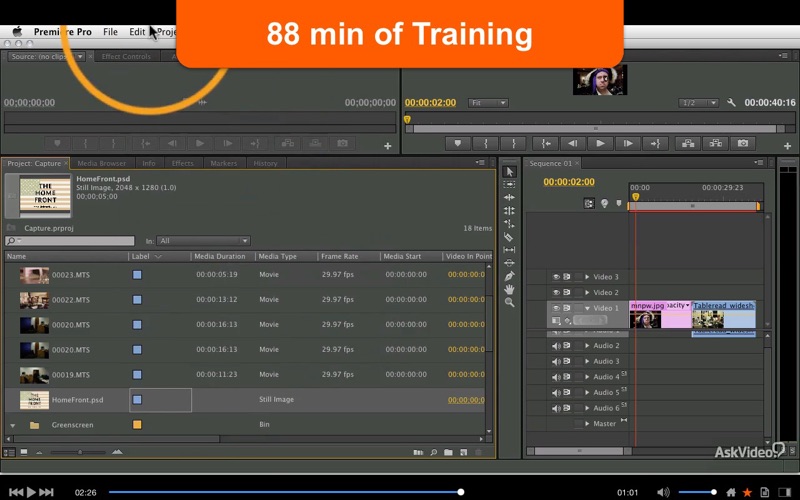Open the File menu
The height and width of the screenshot is (500, 800).
coord(110,32)
